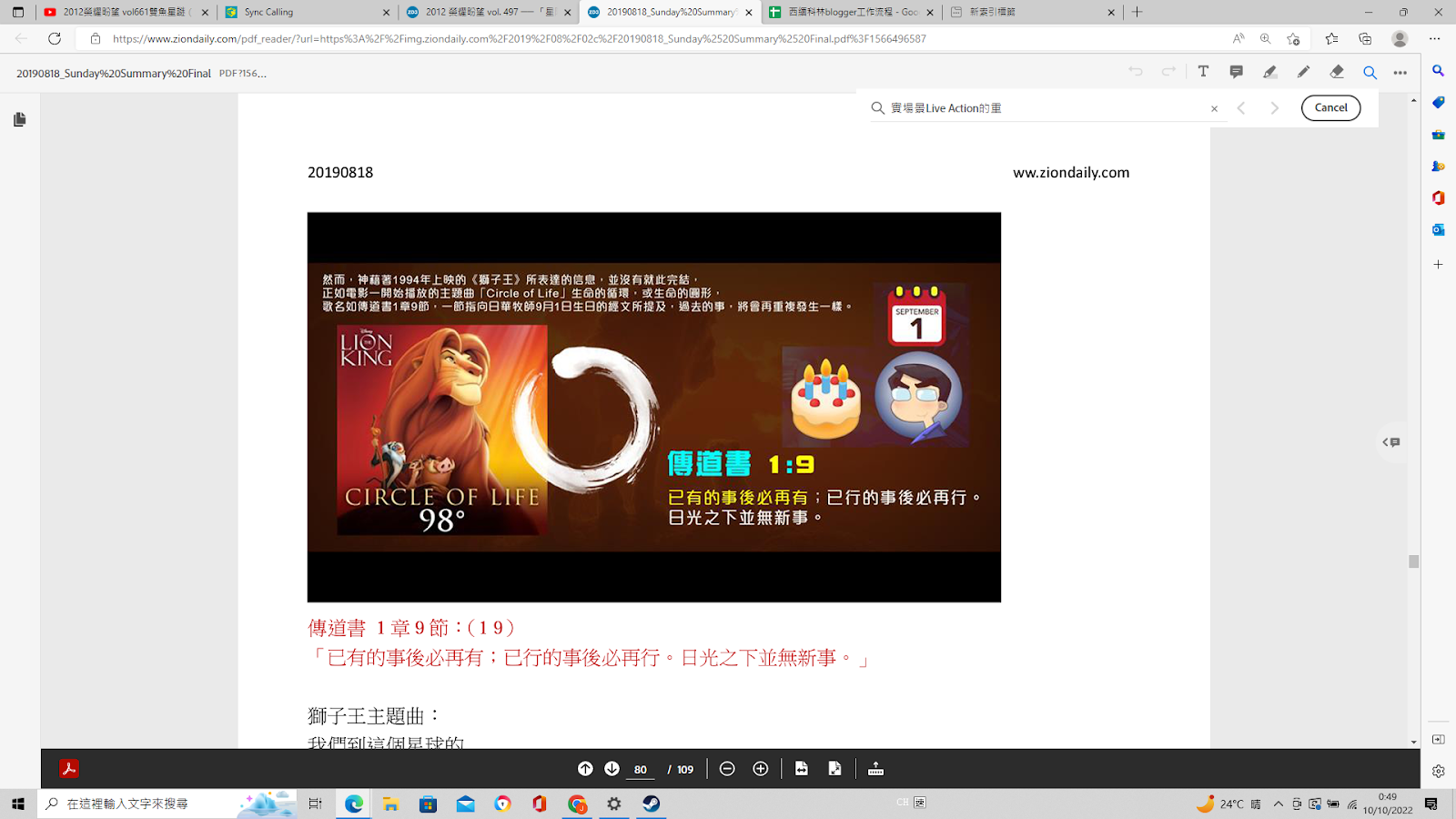
Task: Go to previous search result
Action: tap(1241, 108)
